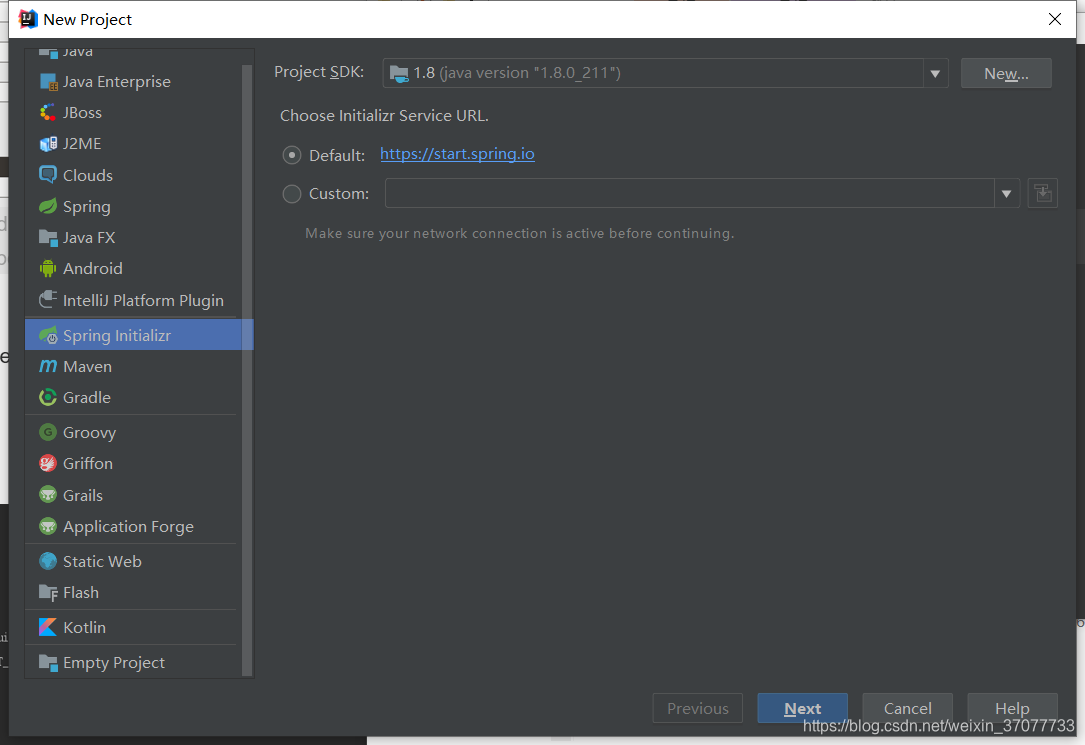Select Android label in the list
Image resolution: width=1085 pixels, height=745 pixels.
click(x=93, y=268)
